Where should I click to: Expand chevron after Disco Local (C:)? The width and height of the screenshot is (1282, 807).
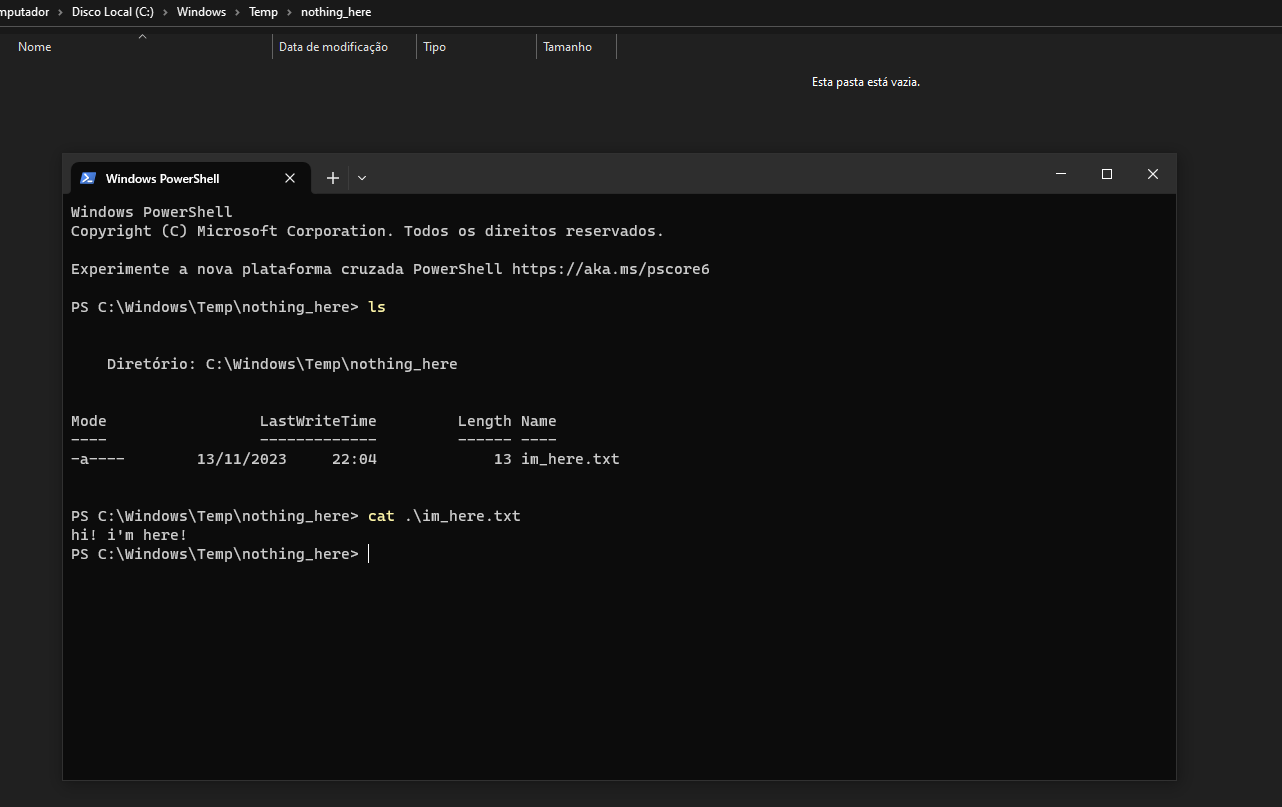coord(165,12)
